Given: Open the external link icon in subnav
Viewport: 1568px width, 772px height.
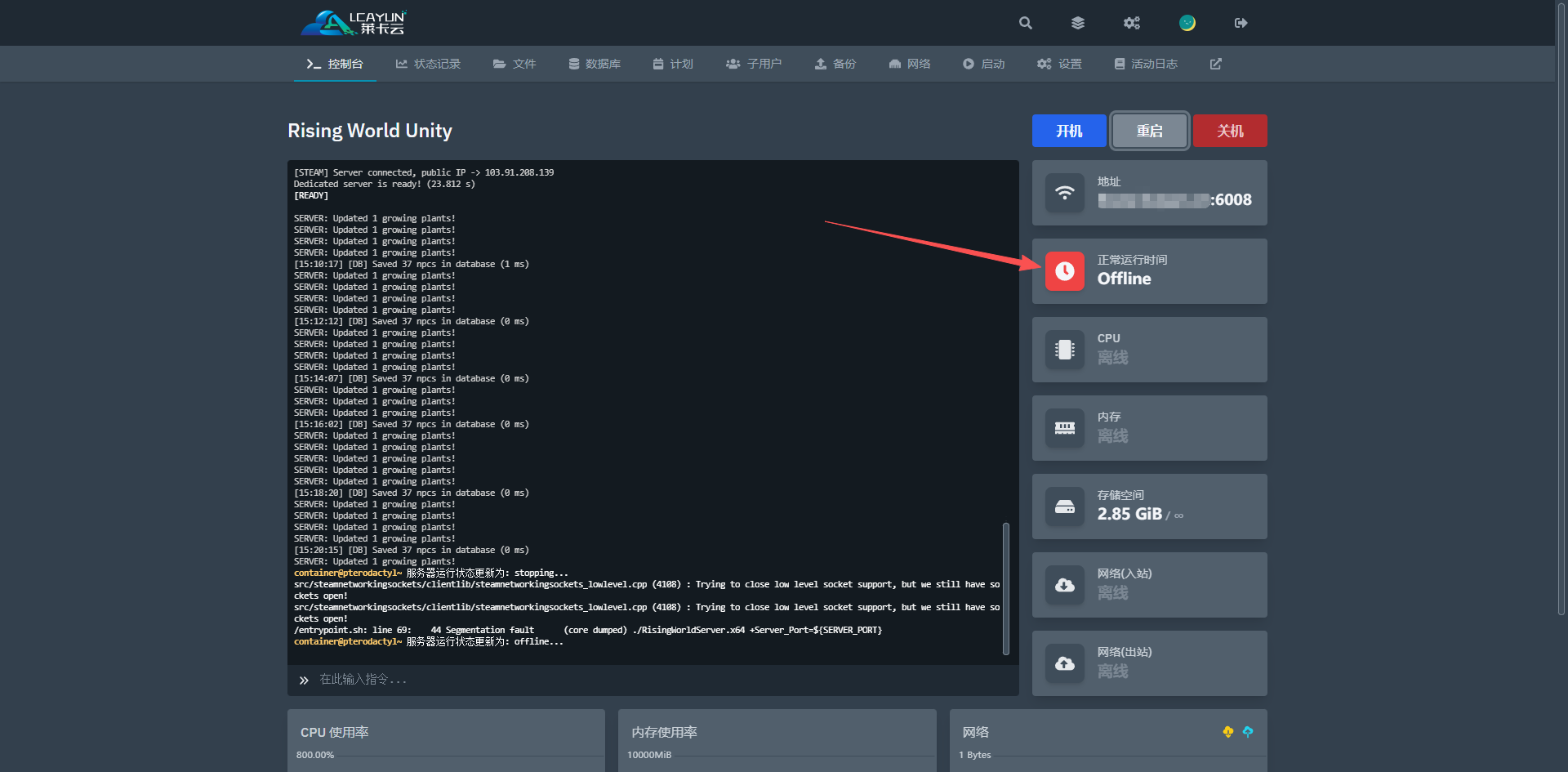Looking at the screenshot, I should tap(1216, 64).
